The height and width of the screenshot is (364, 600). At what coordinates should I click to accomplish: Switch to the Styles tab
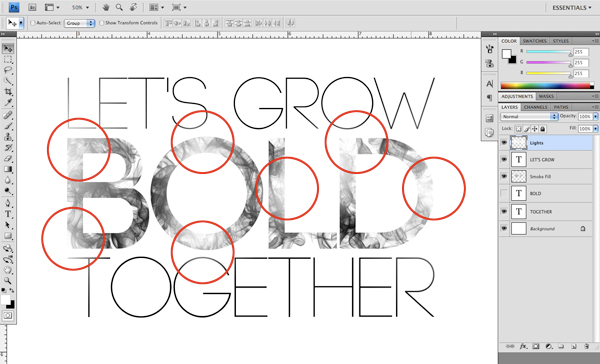(561, 41)
